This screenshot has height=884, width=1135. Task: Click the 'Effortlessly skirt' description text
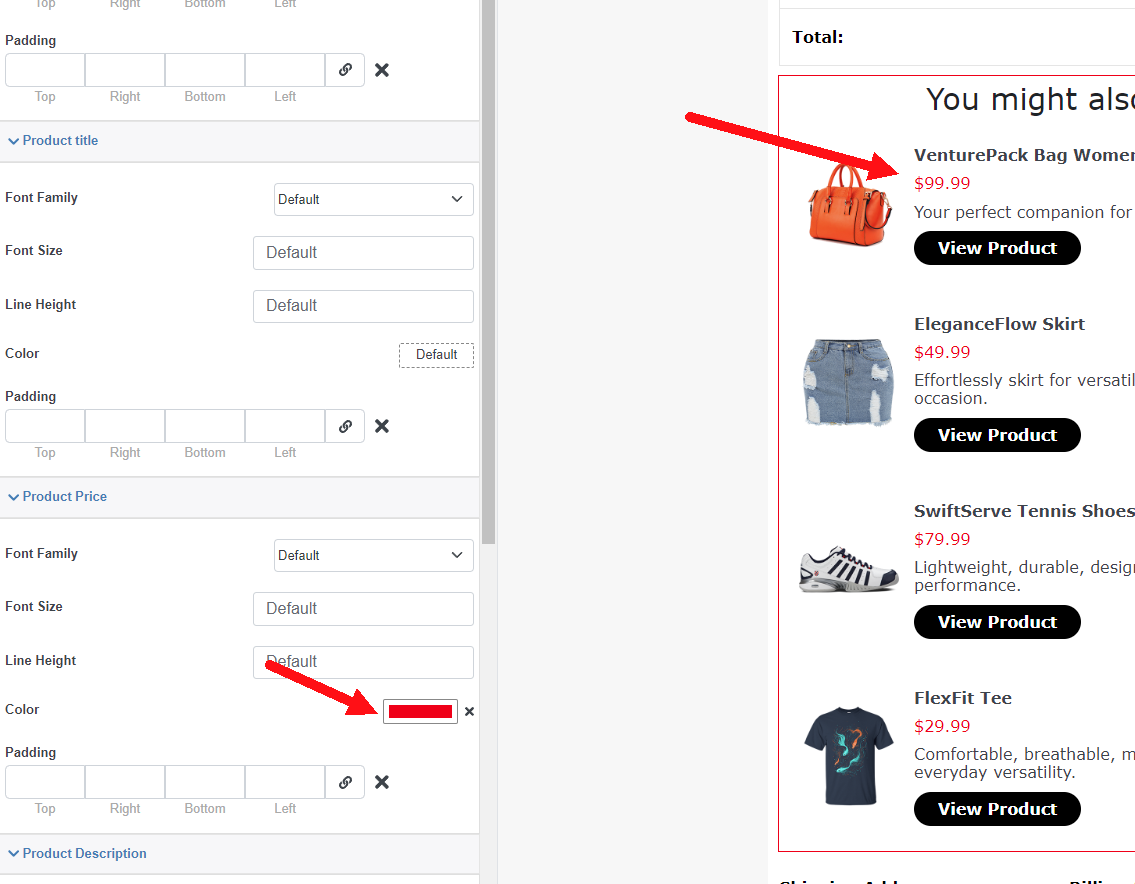pyautogui.click(x=1024, y=390)
